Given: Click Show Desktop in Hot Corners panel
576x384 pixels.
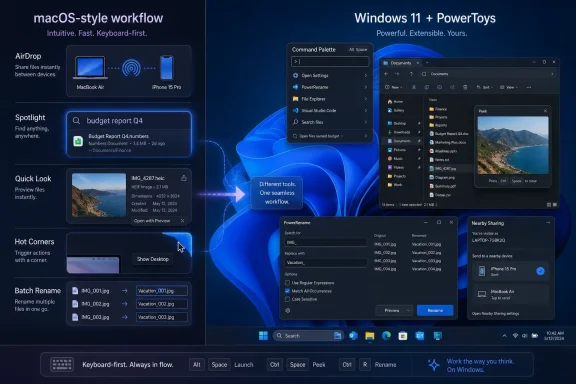Looking at the screenshot, I should (153, 259).
